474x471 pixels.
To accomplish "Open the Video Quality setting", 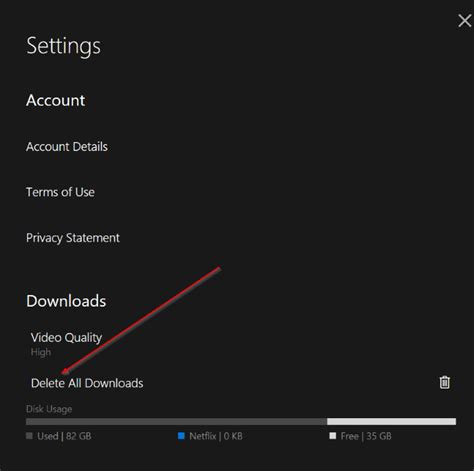I will (66, 338).
